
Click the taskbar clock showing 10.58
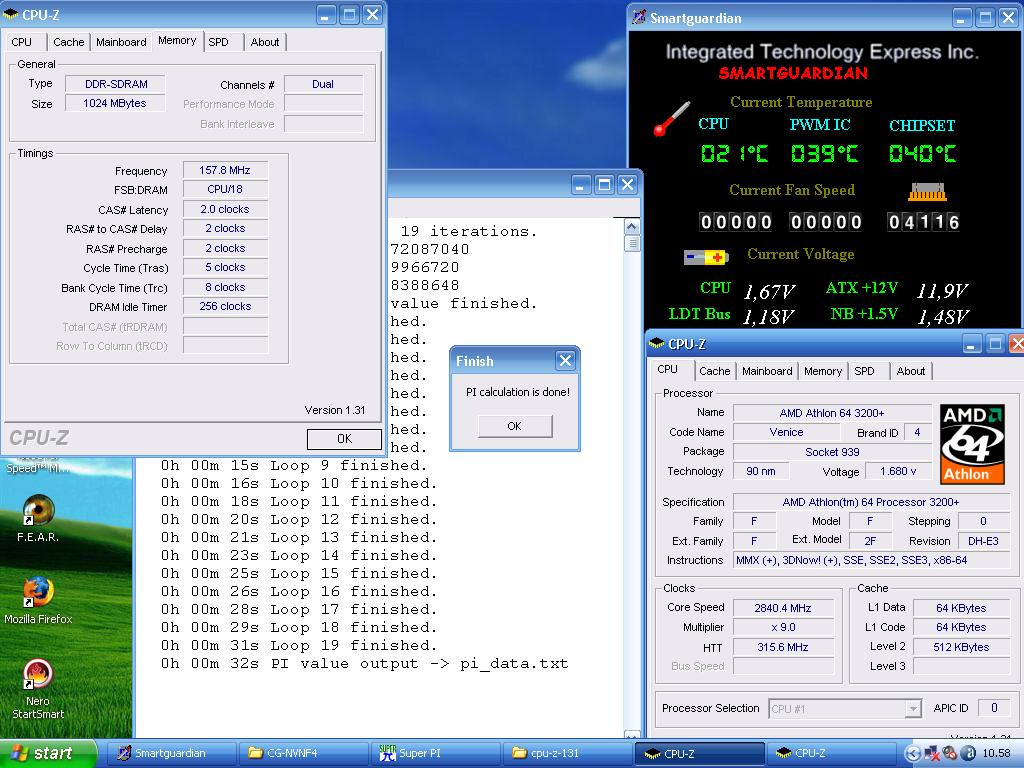coord(996,754)
